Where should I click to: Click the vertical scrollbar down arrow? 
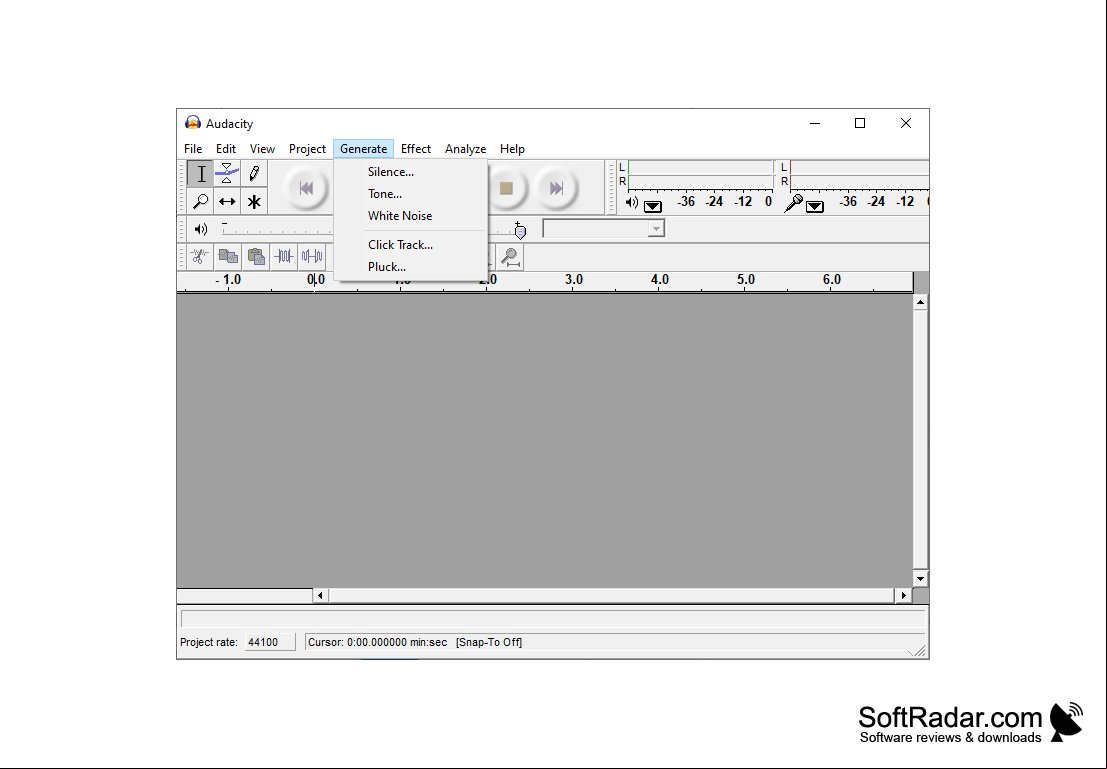coord(920,579)
